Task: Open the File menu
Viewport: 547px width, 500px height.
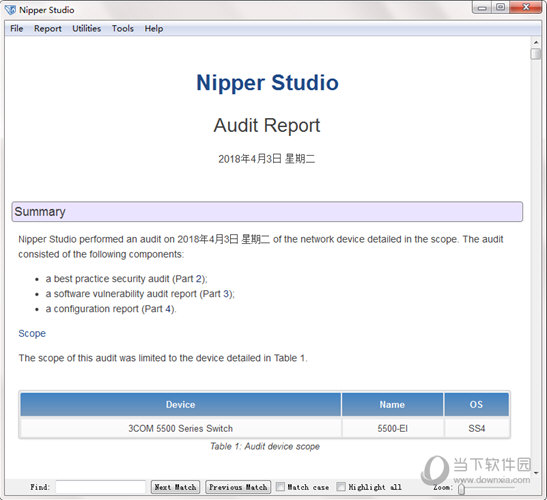Action: [16, 29]
